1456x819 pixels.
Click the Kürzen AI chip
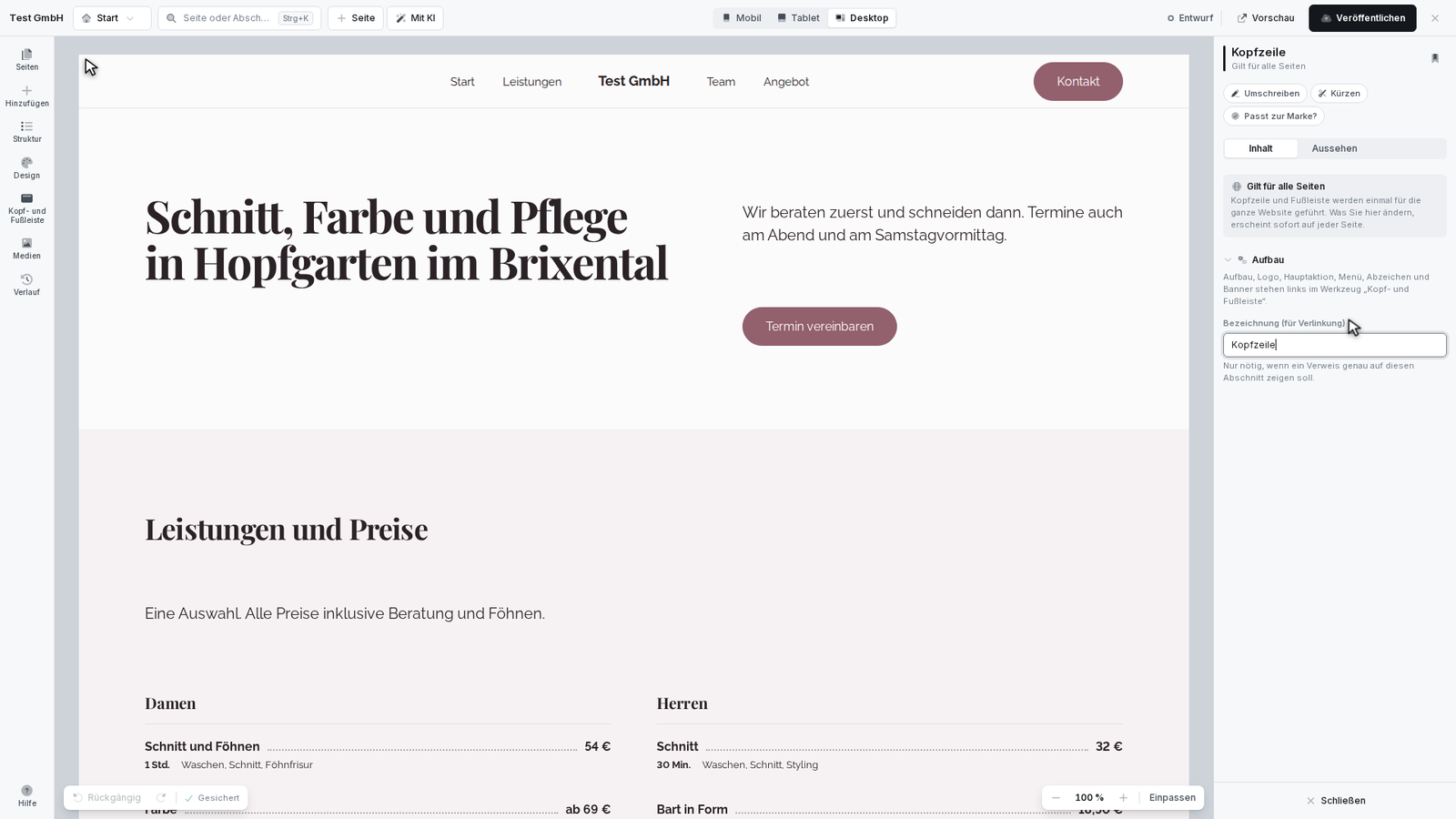point(1339,94)
